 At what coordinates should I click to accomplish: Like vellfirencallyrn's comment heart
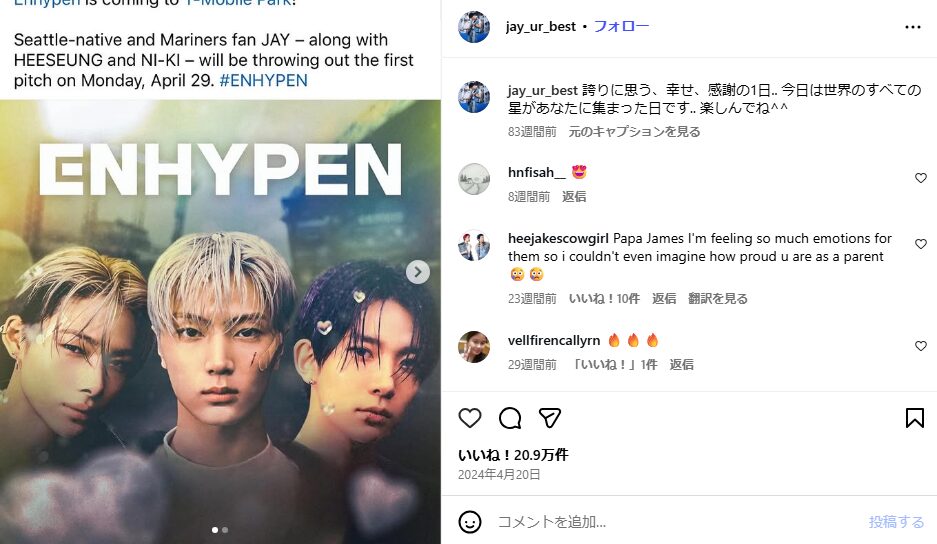tap(920, 346)
